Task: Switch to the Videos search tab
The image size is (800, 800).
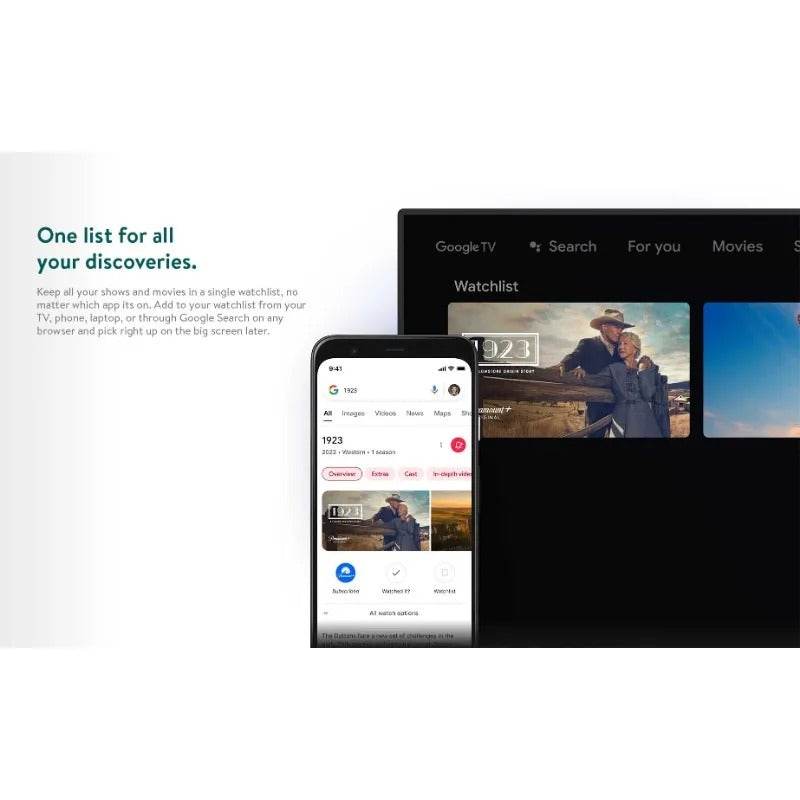Action: [x=385, y=413]
